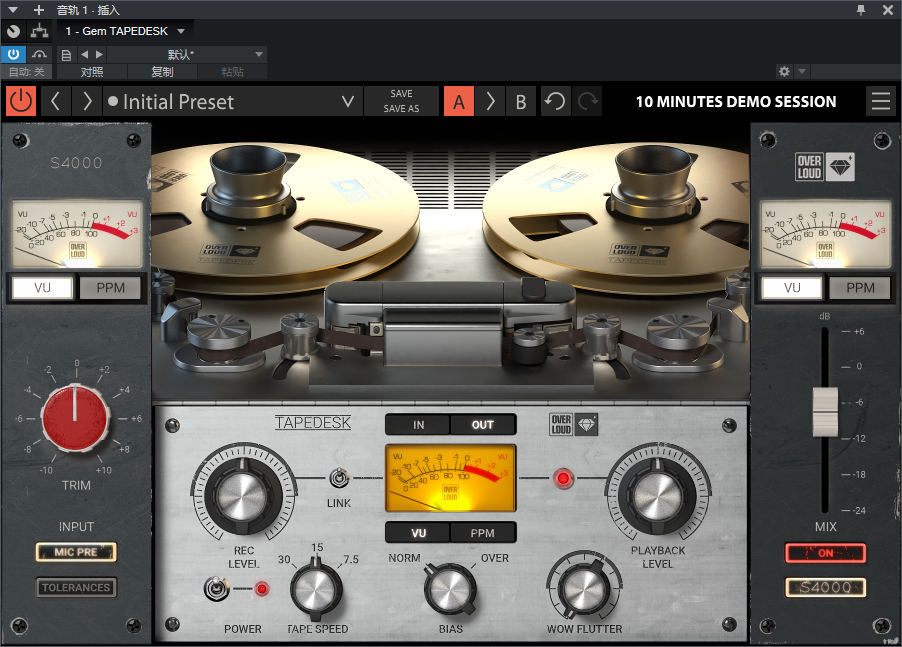The image size is (902, 647).
Task: Click SAVE AS preset button
Action: tap(401, 109)
